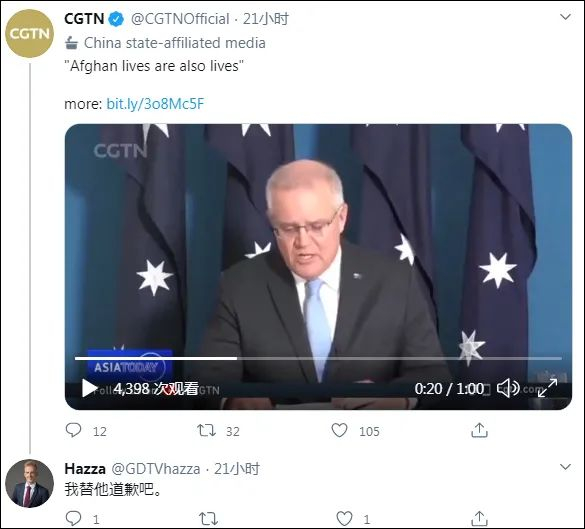
Task: Share the CGTN tweet via share icon
Action: click(x=479, y=430)
